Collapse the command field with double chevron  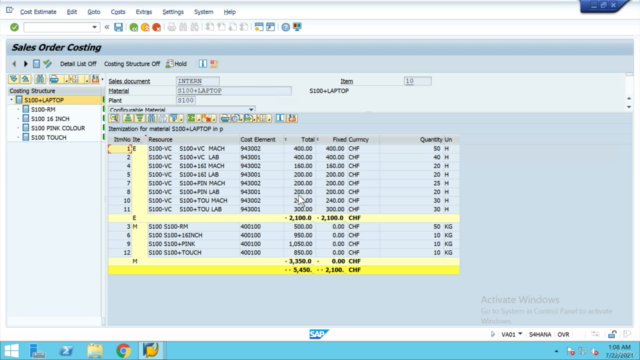pos(107,27)
